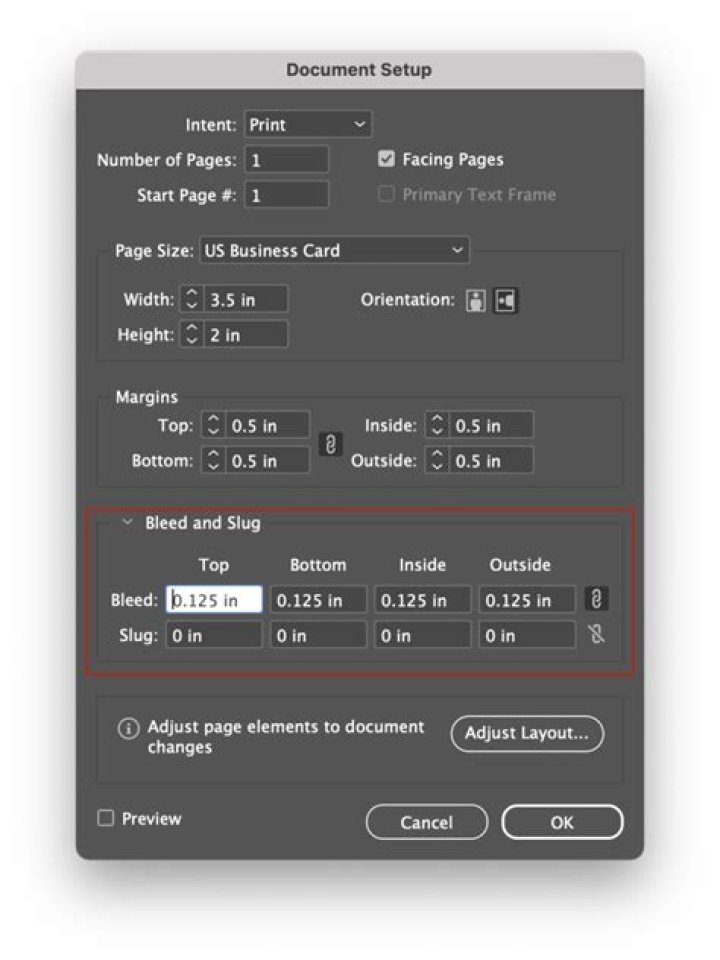Select portrait orientation icon
Screen dimensions: 720x960
click(x=476, y=300)
